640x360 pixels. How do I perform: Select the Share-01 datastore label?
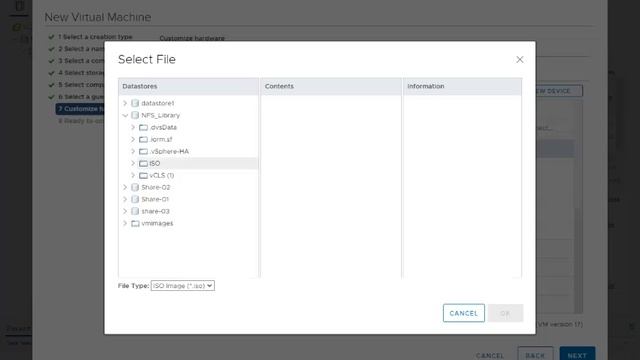pyautogui.click(x=155, y=199)
